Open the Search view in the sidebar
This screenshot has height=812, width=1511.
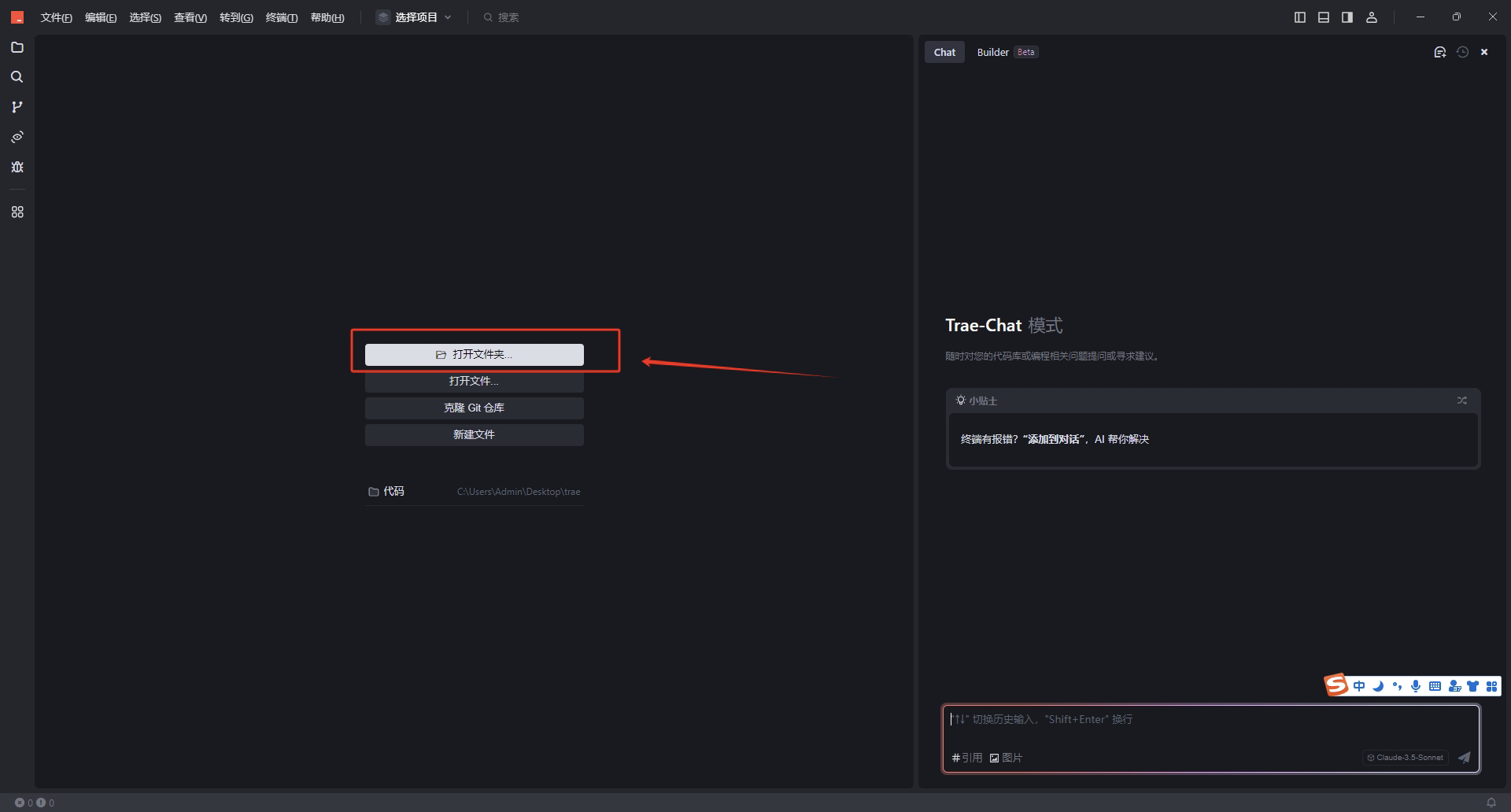pos(17,77)
